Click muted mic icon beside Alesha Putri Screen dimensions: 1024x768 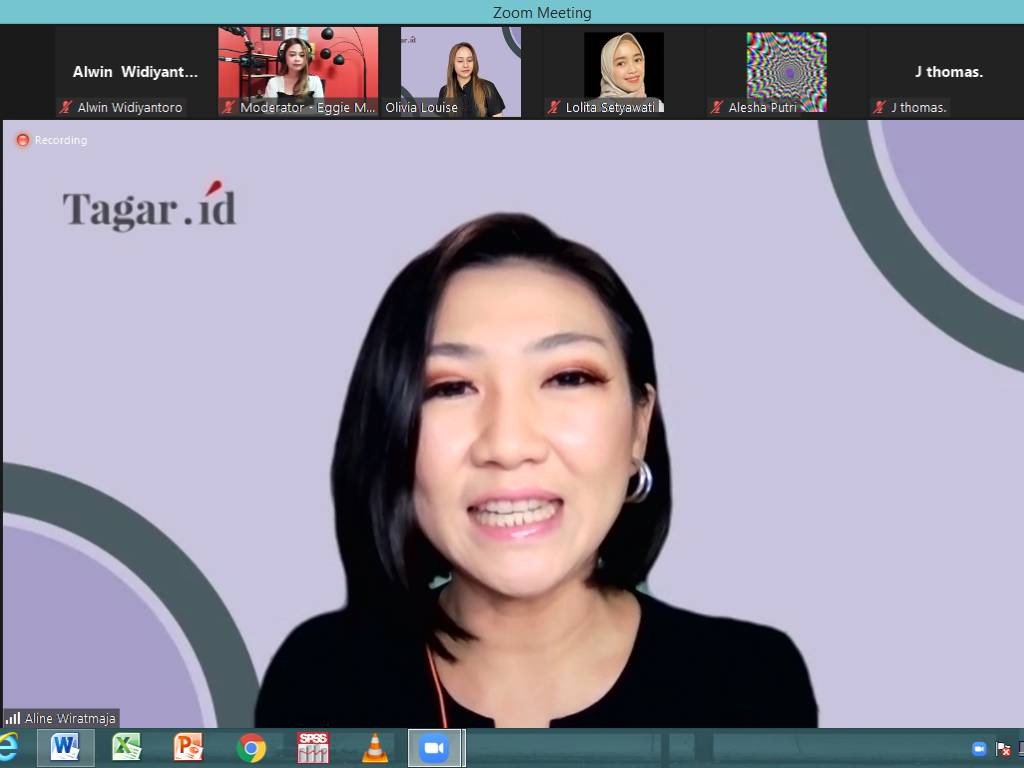click(x=716, y=107)
